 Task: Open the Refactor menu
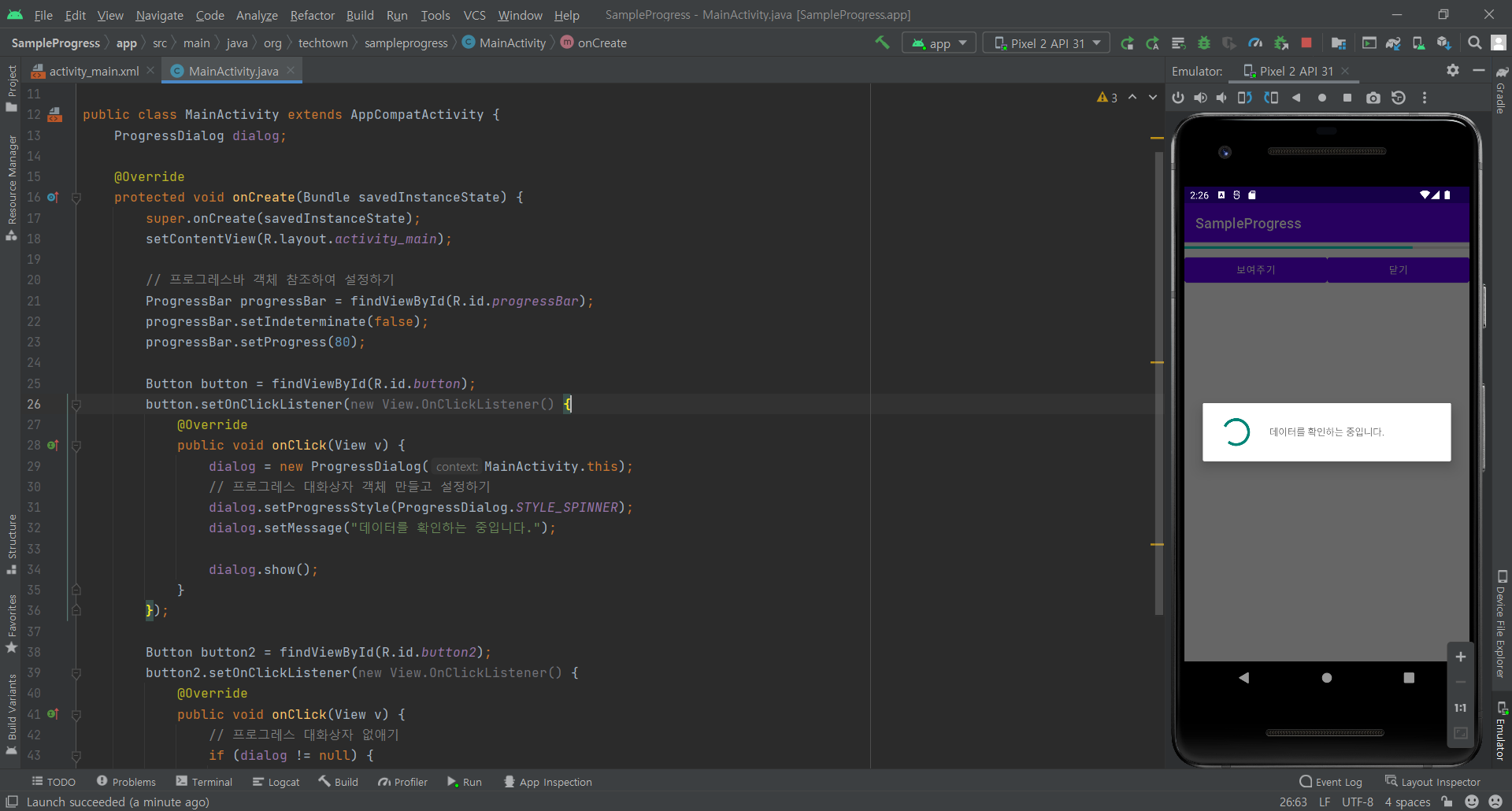312,15
